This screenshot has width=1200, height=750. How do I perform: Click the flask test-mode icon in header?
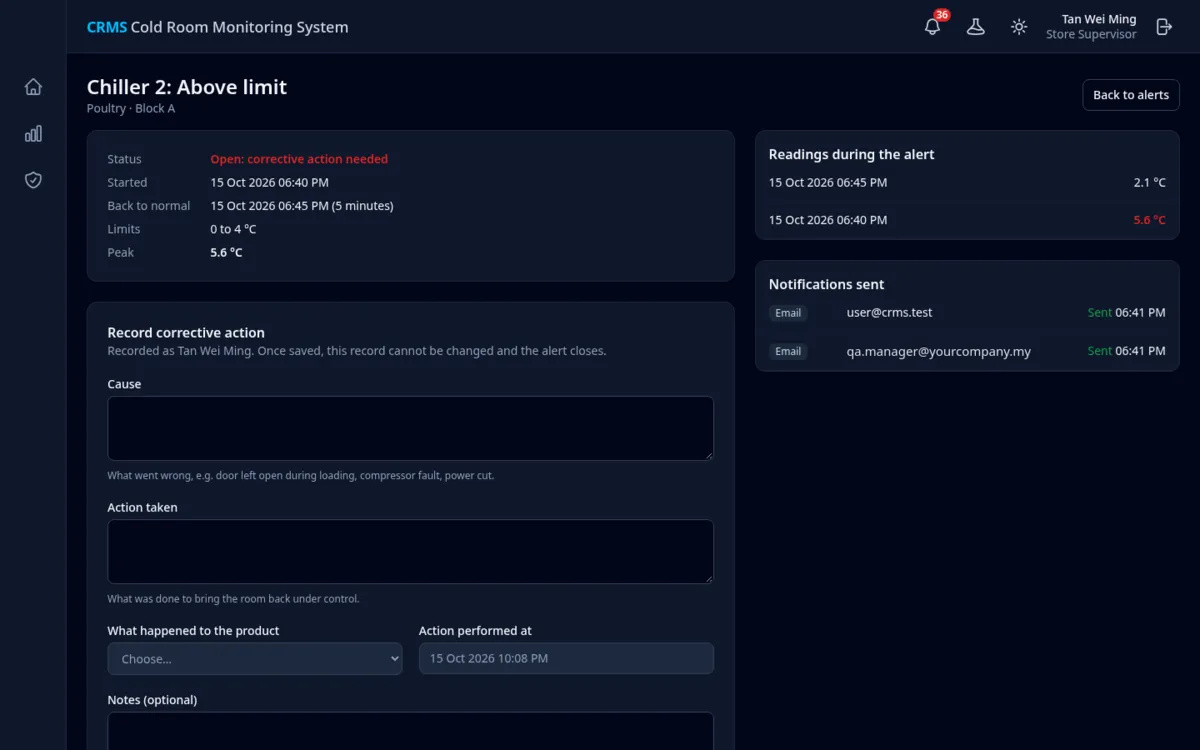tap(975, 27)
